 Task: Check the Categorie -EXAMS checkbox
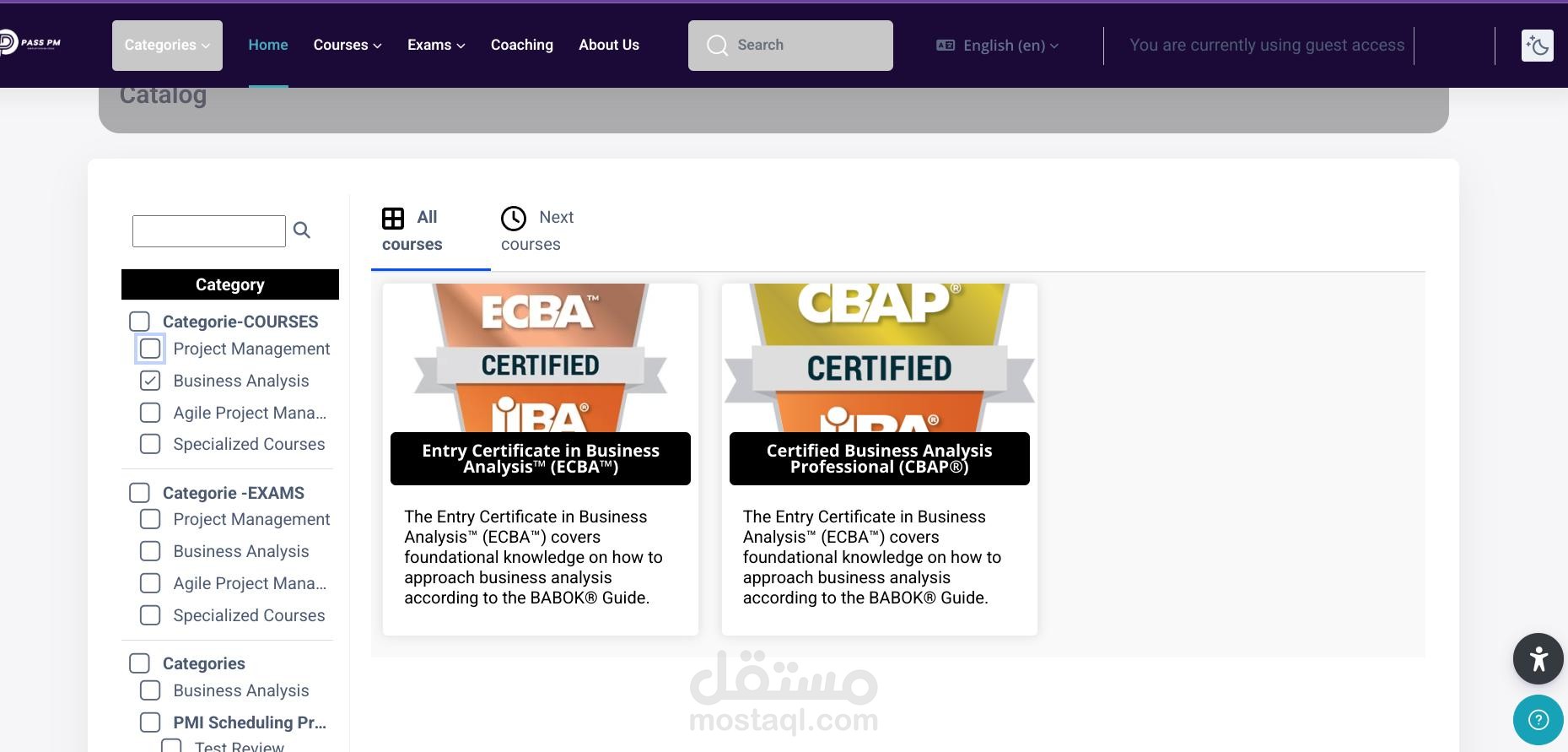tap(139, 493)
